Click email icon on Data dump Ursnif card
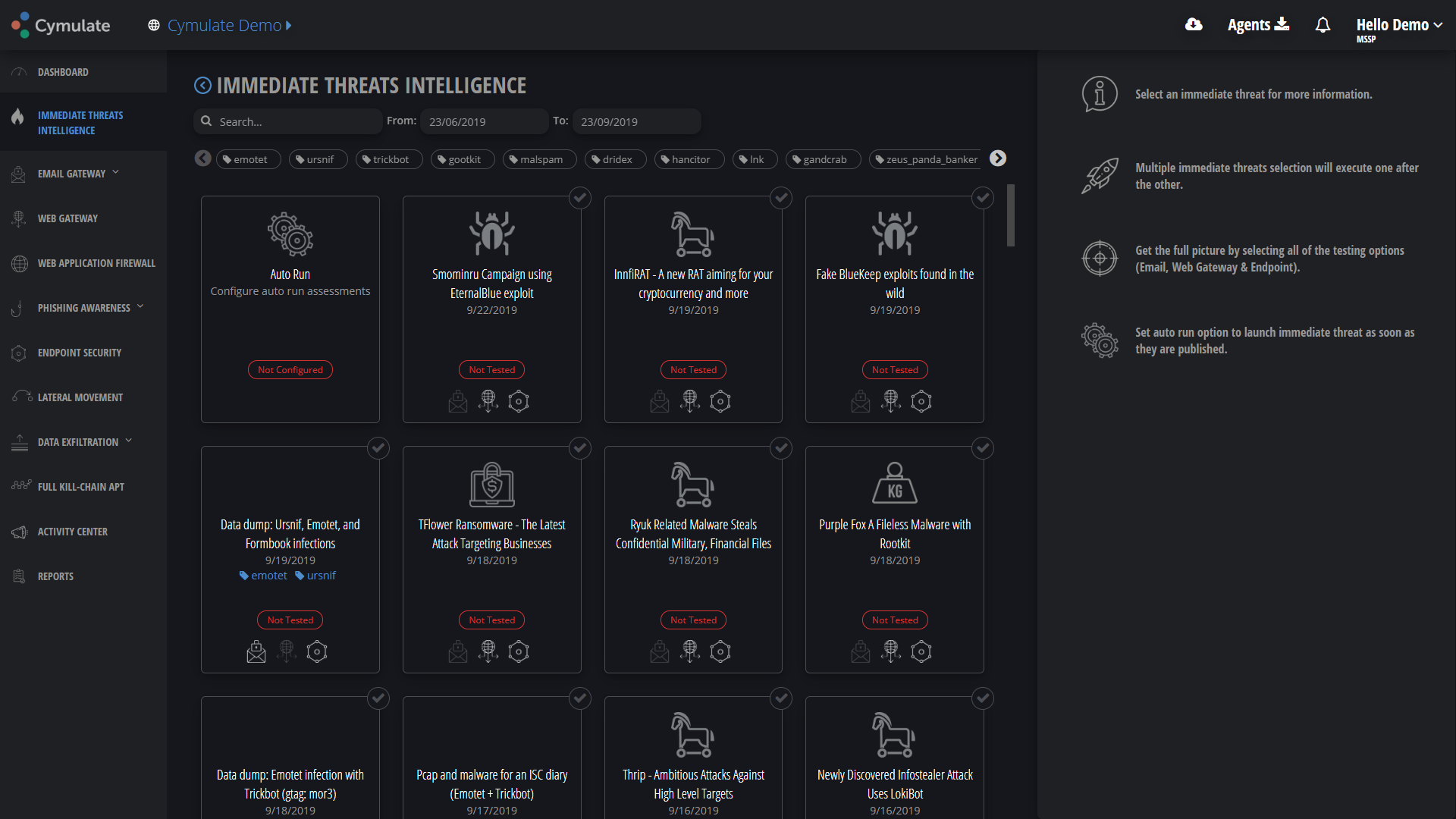The width and height of the screenshot is (1456, 819). (256, 651)
